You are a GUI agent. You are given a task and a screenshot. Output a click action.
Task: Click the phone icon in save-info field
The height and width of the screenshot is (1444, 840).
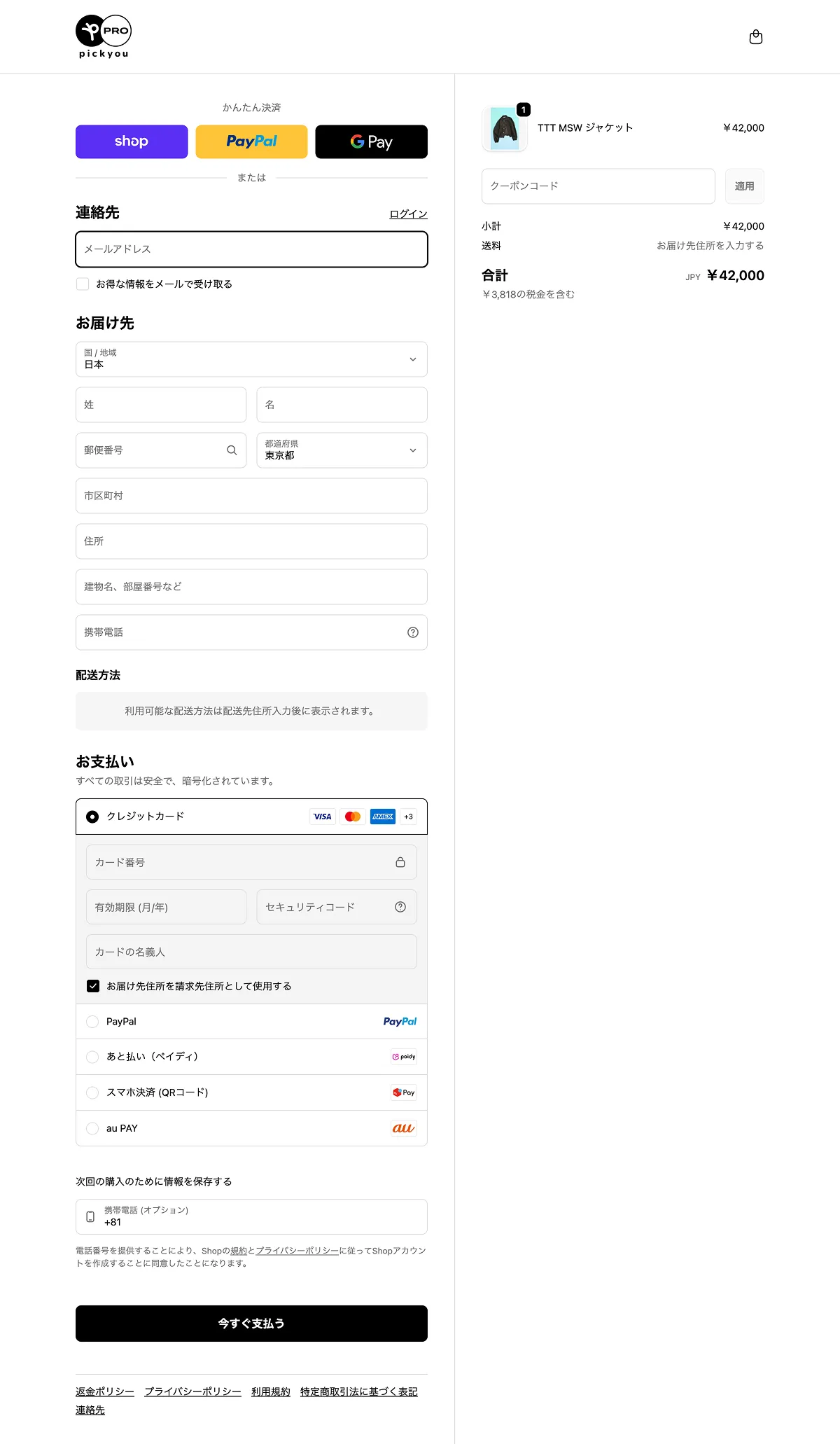90,1216
